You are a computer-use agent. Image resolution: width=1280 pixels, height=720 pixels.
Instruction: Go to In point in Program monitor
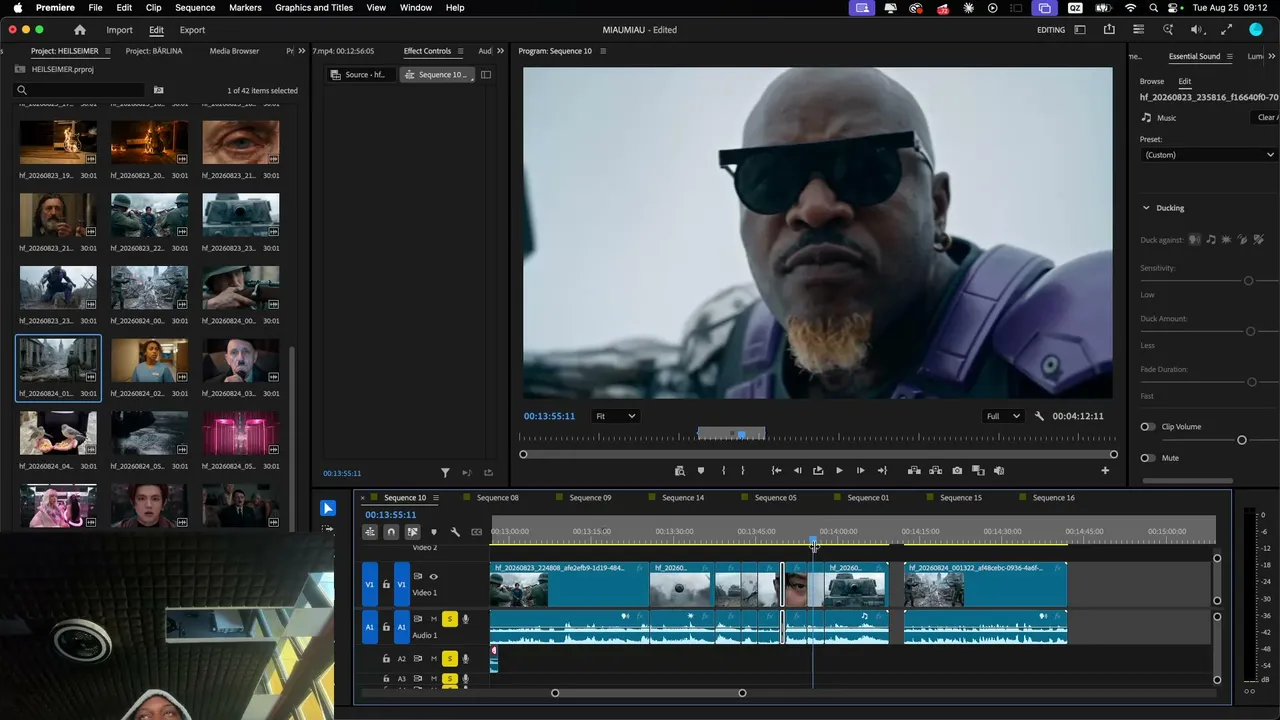[776, 470]
